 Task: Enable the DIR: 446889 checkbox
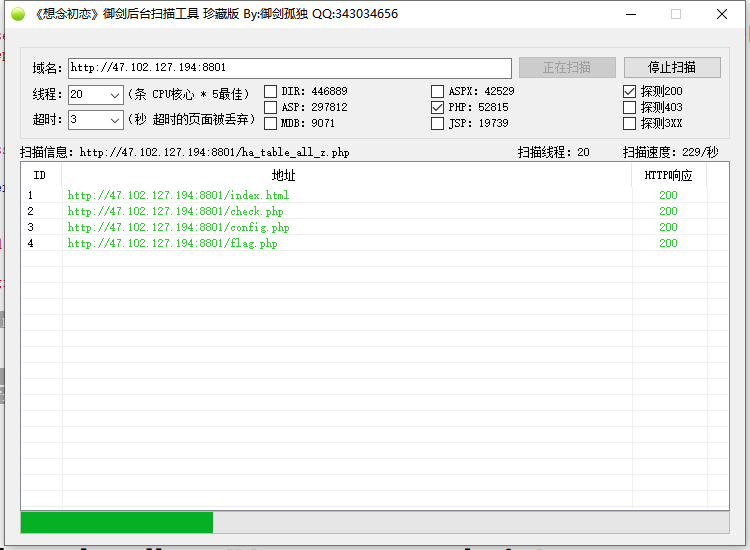pyautogui.click(x=271, y=91)
